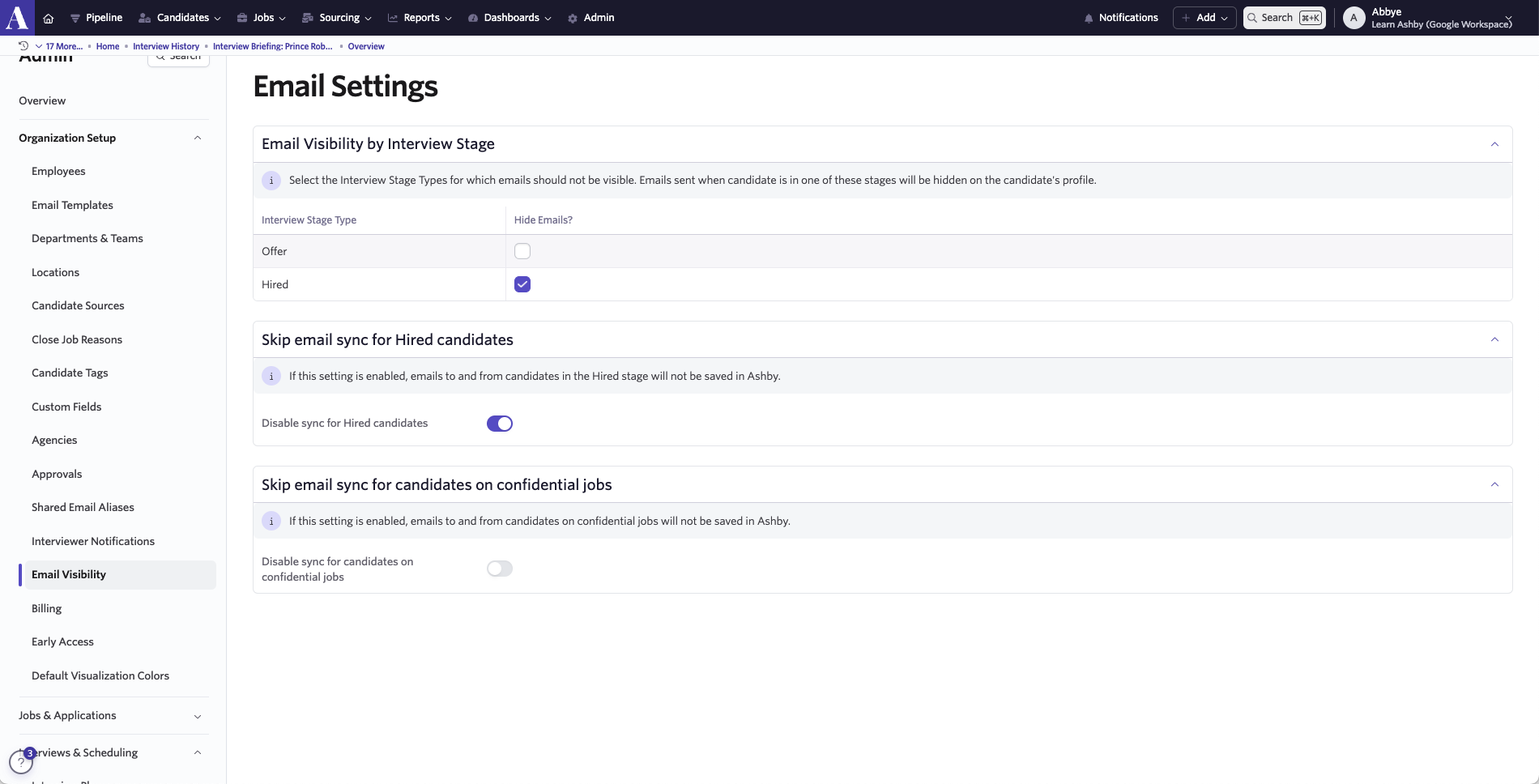Collapse the Skip email sync for confidential jobs section
Viewport: 1539px width, 784px height.
tap(1494, 484)
